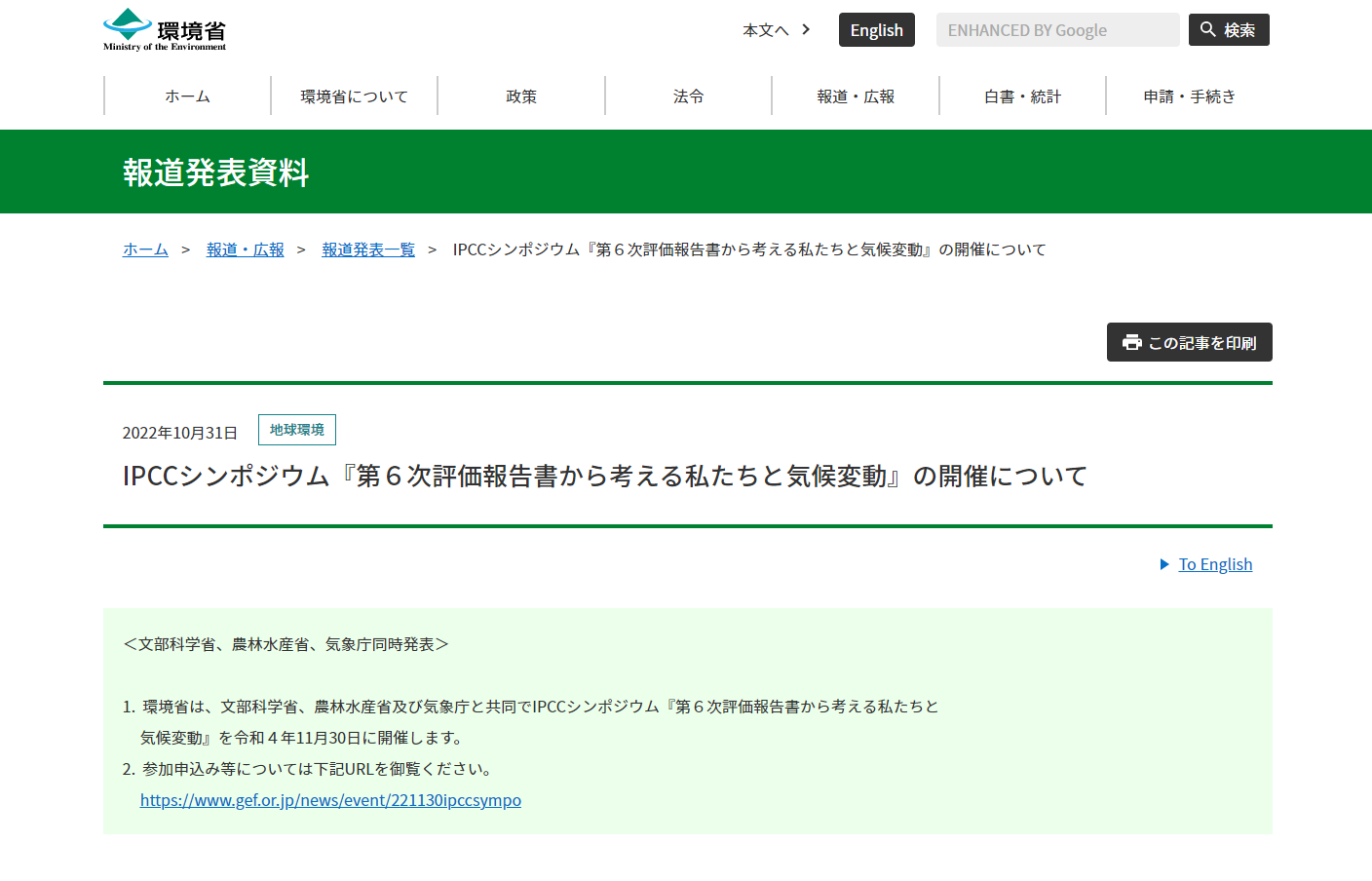The width and height of the screenshot is (1372, 881).
Task: Click the 地球環境 category tag
Action: pos(297,430)
